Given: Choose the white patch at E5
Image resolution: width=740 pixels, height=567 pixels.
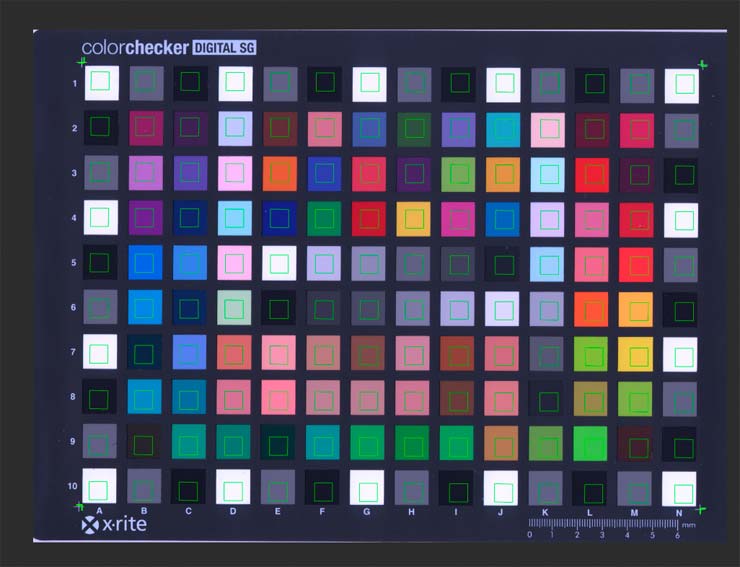Looking at the screenshot, I should (x=279, y=263).
